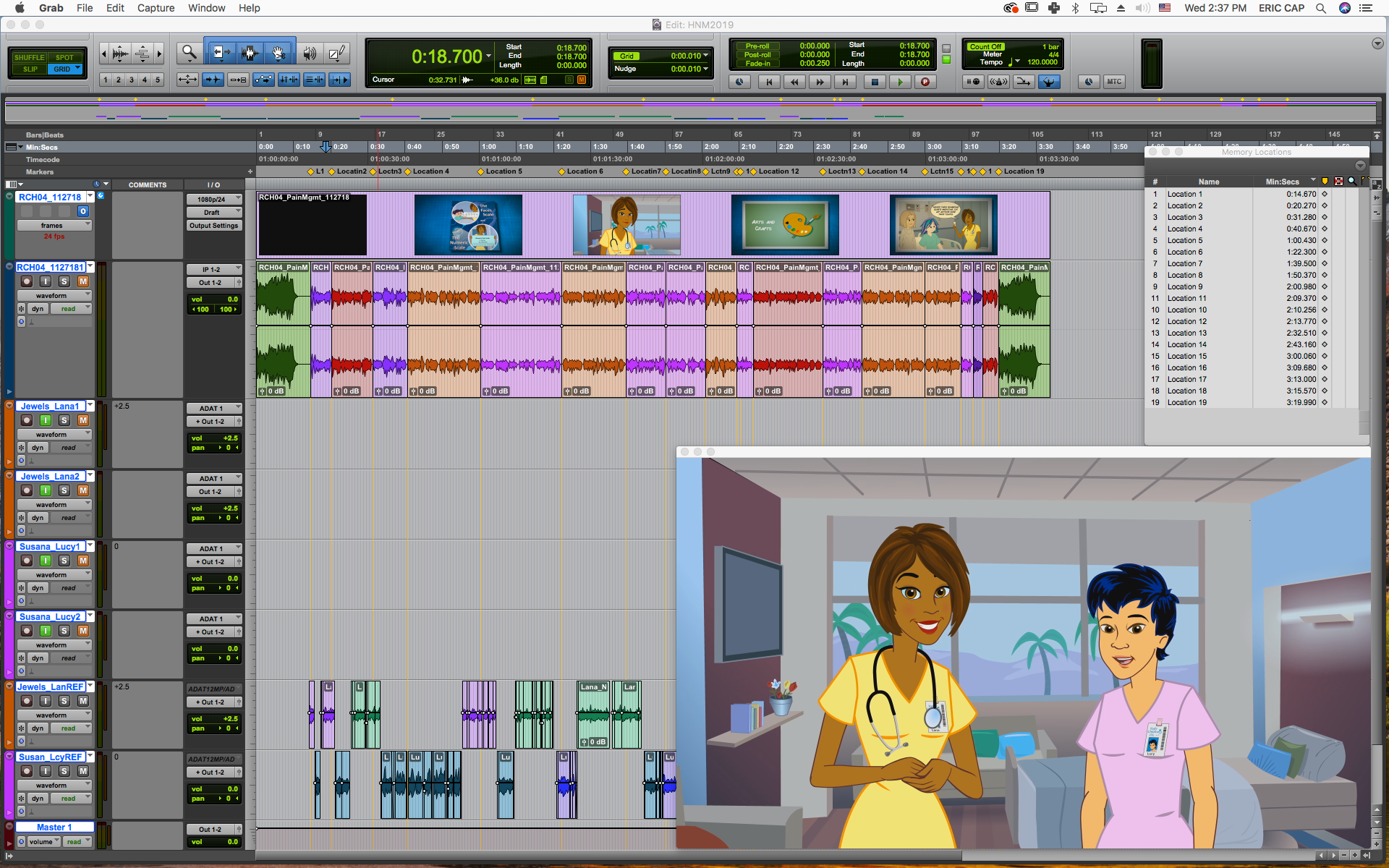Open main counter format dropdown arrow
The height and width of the screenshot is (868, 1389).
coord(488,56)
